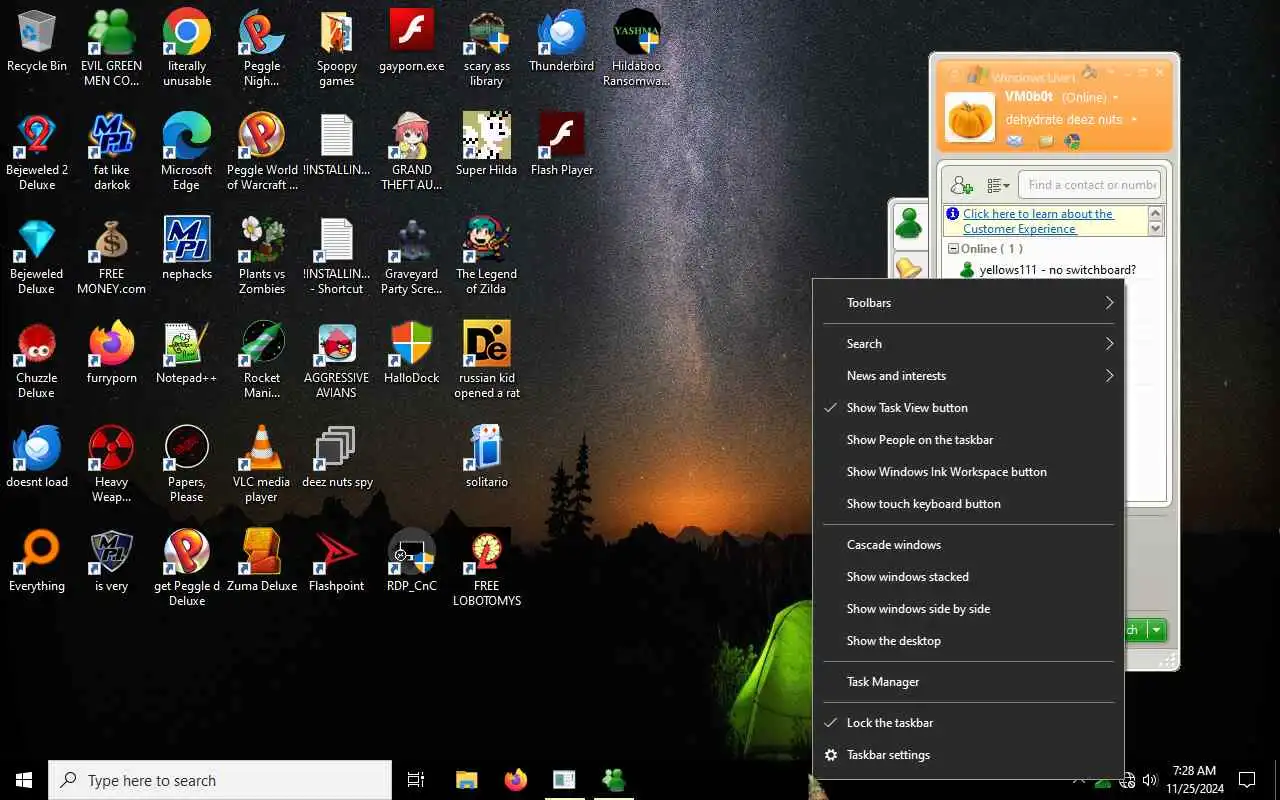
Task: Open the Windows Start button
Action: pyautogui.click(x=24, y=780)
